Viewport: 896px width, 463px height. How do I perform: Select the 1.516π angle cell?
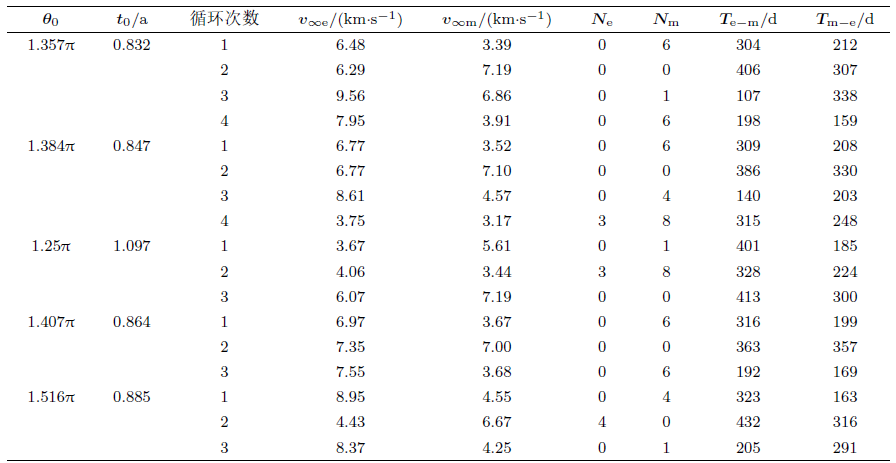53,397
